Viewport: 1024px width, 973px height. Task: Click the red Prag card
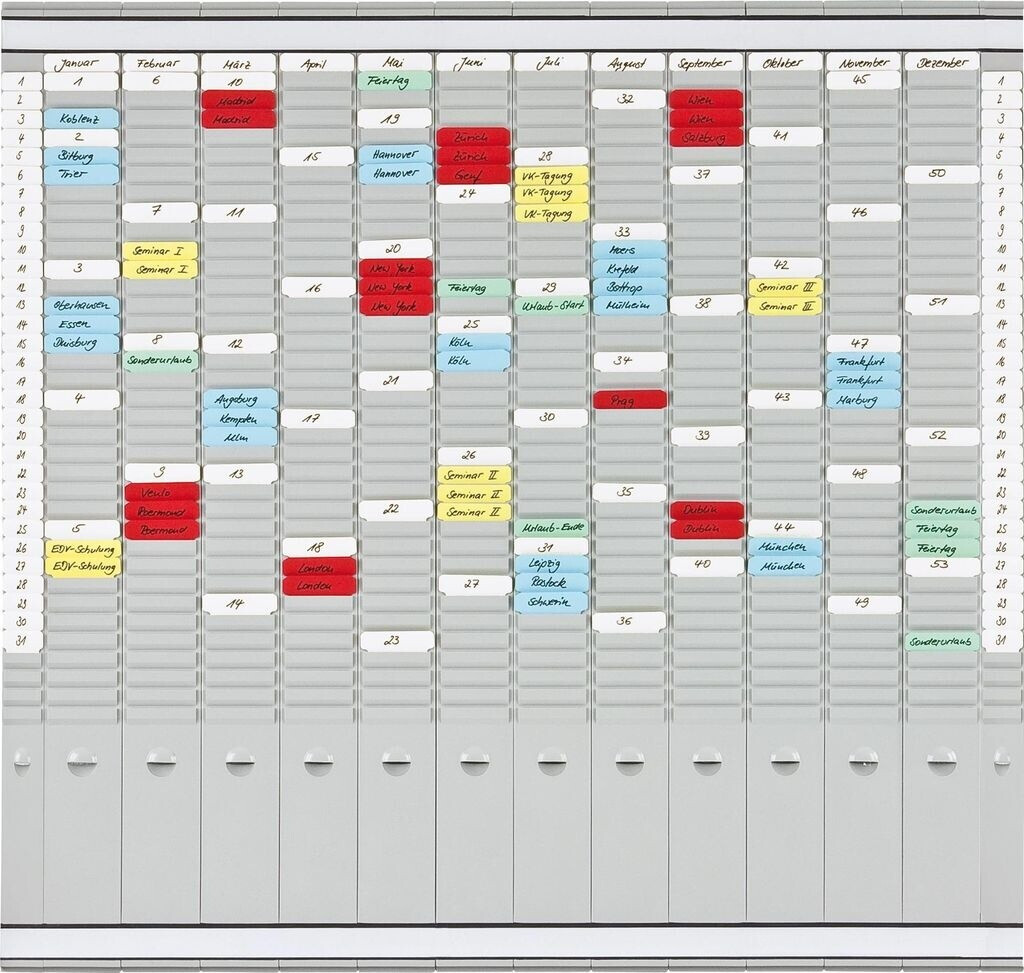click(x=629, y=400)
